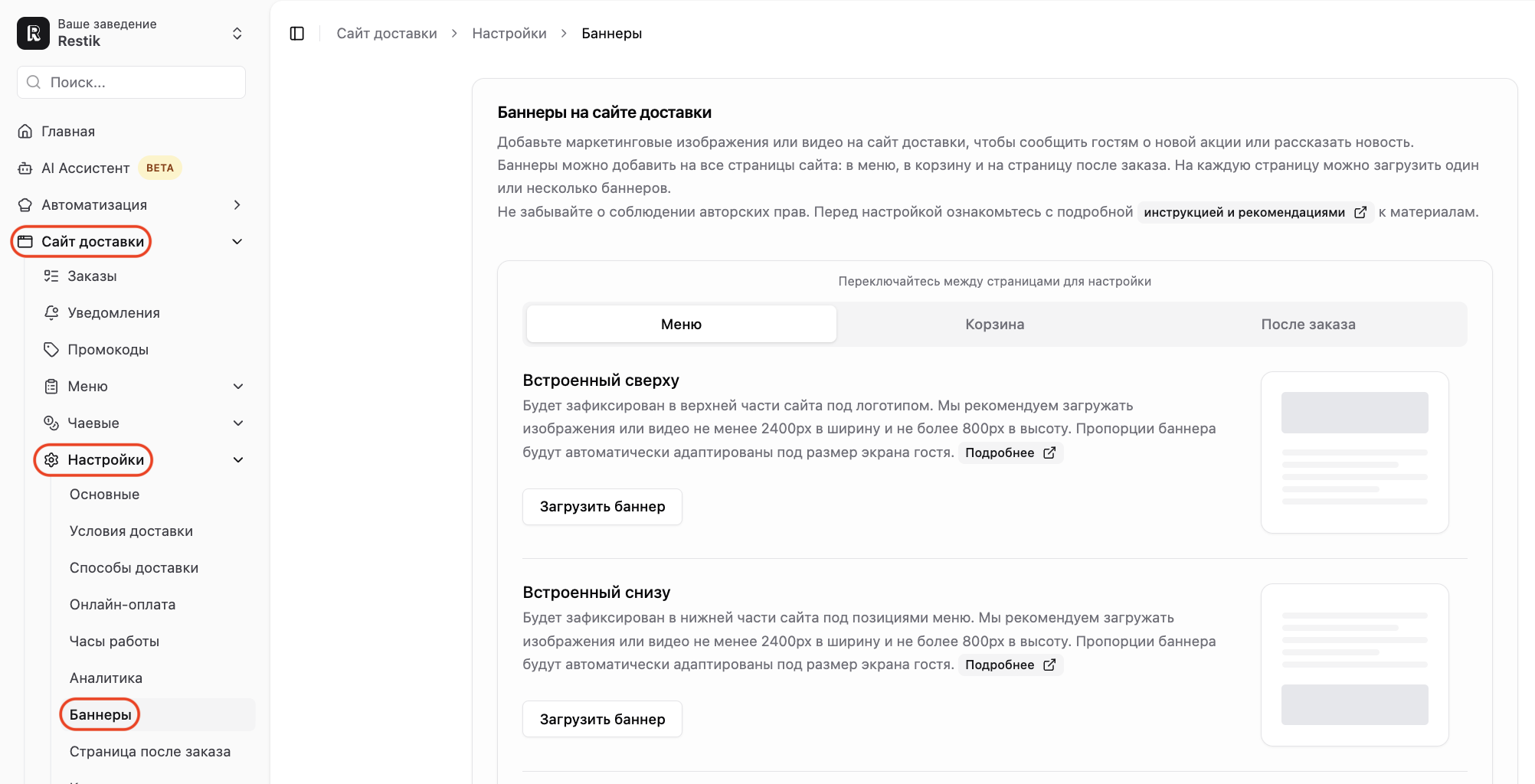Click the Заказы list icon

click(51, 276)
